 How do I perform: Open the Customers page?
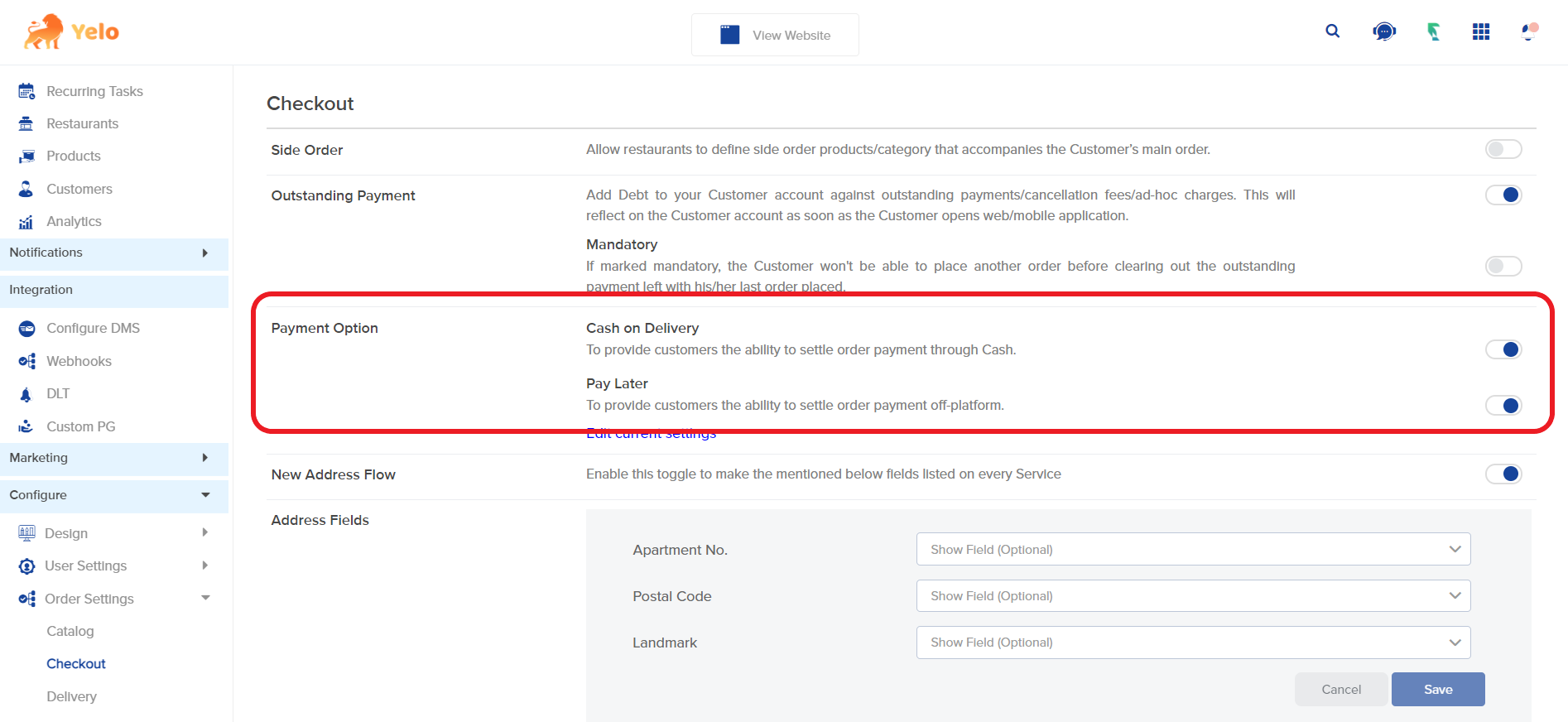click(79, 189)
